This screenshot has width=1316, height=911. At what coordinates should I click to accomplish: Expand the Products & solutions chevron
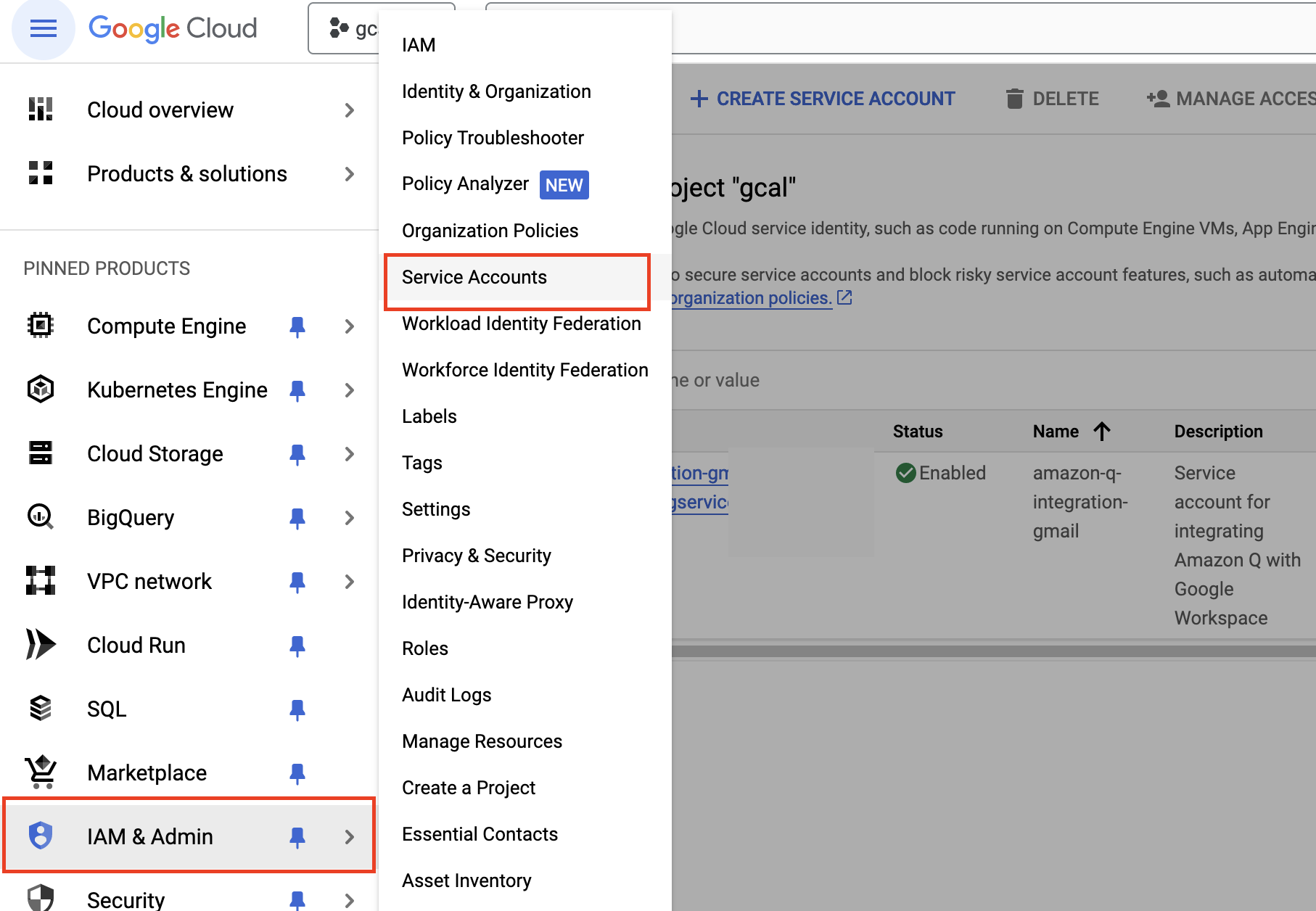pyautogui.click(x=350, y=174)
